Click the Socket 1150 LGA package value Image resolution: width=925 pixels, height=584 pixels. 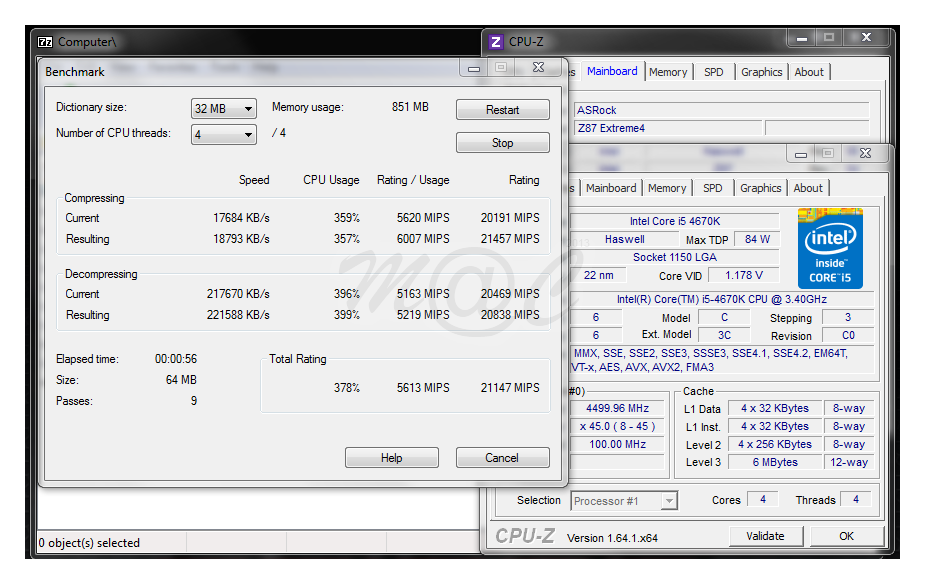click(x=675, y=257)
